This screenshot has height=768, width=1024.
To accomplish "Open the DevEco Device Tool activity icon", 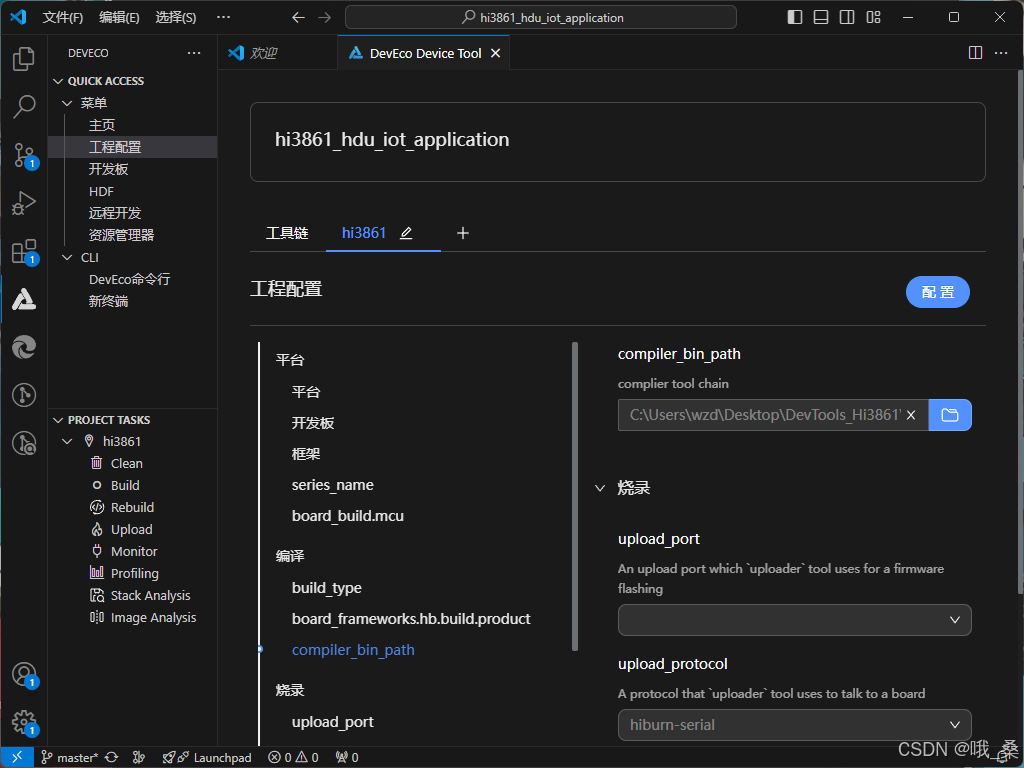I will (x=24, y=299).
